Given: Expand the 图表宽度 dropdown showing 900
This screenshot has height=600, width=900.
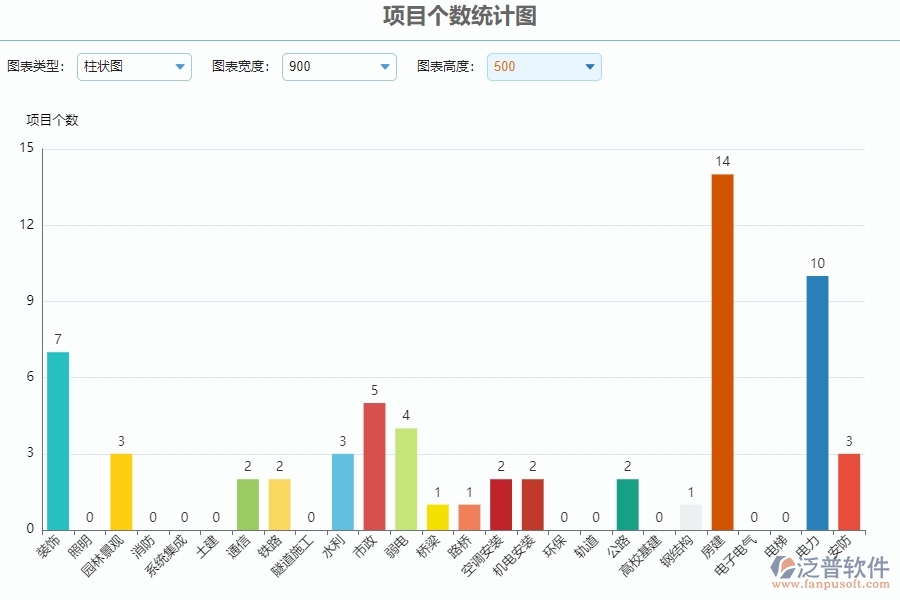Looking at the screenshot, I should [x=339, y=67].
